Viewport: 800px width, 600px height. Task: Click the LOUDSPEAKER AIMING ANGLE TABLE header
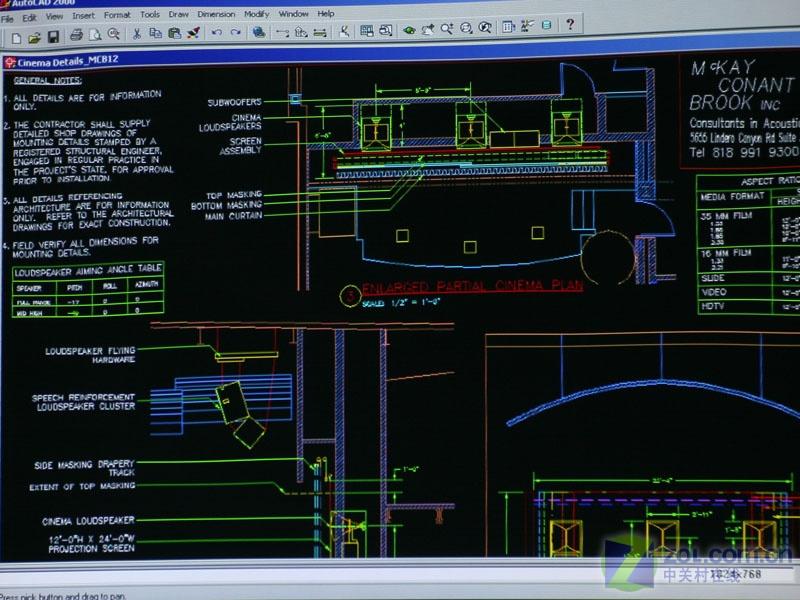[x=88, y=271]
